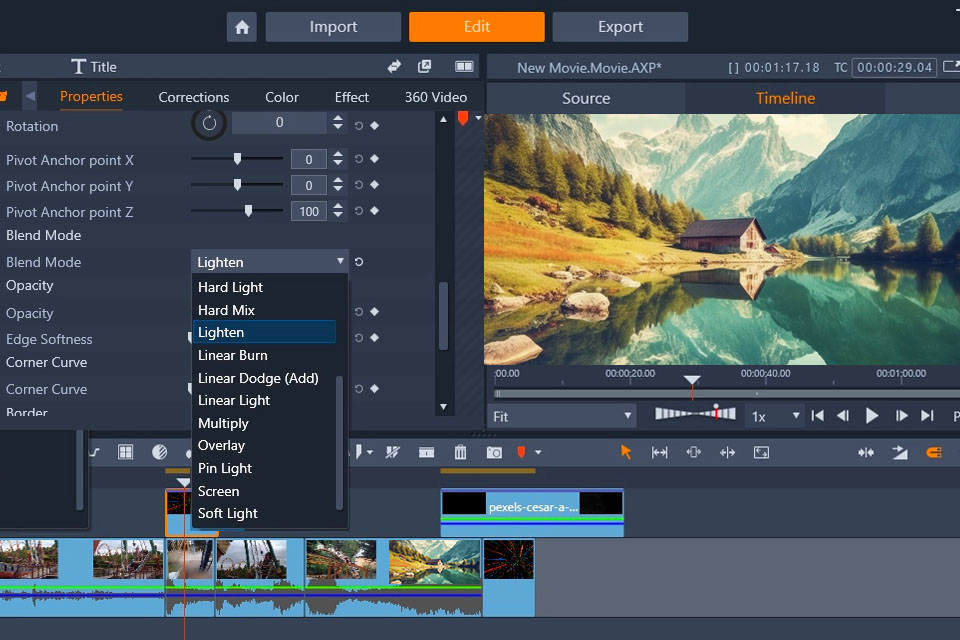The height and width of the screenshot is (640, 960).
Task: Click the properties panel scroll-down arrow
Action: tap(444, 407)
